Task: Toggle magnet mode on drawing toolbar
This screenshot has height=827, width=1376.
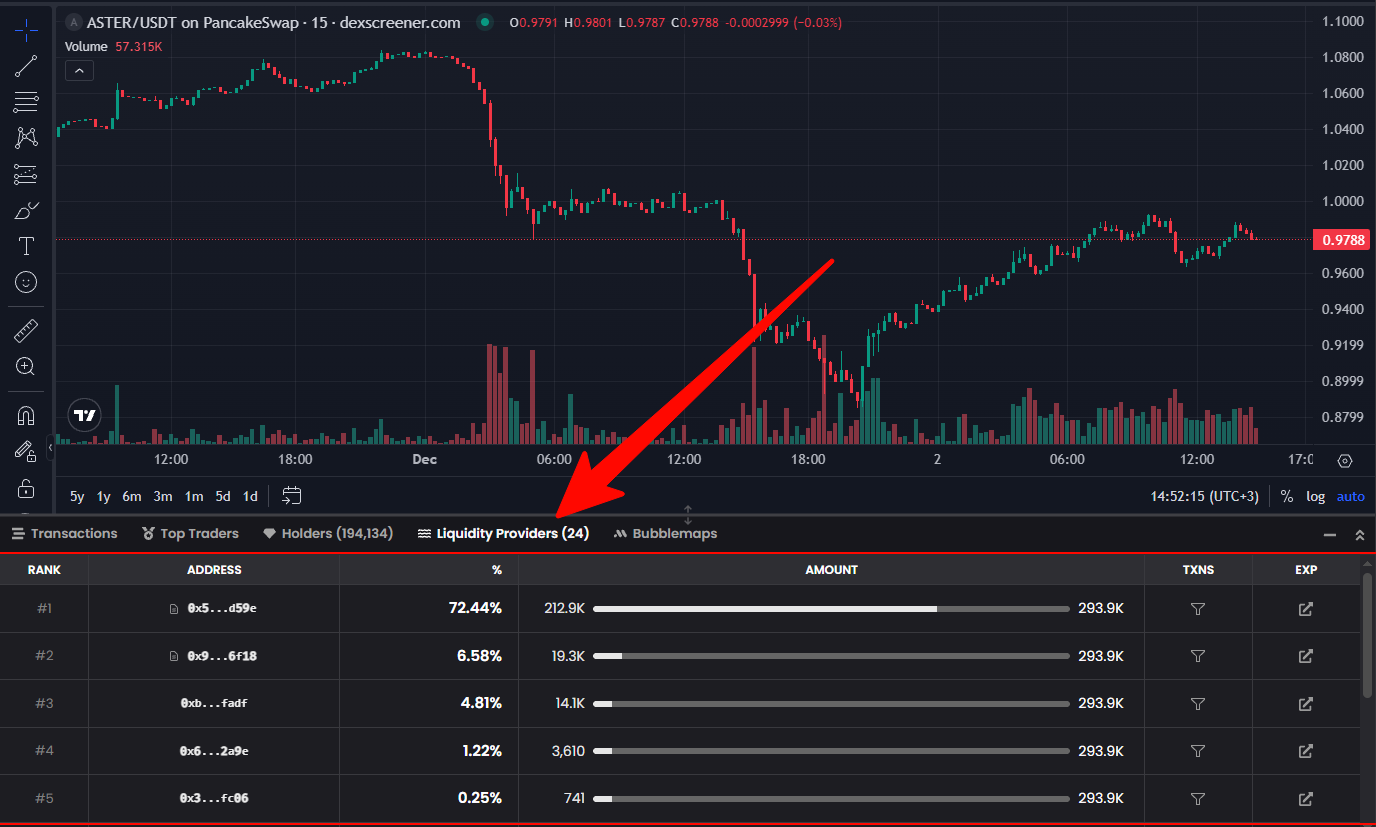Action: pyautogui.click(x=26, y=415)
